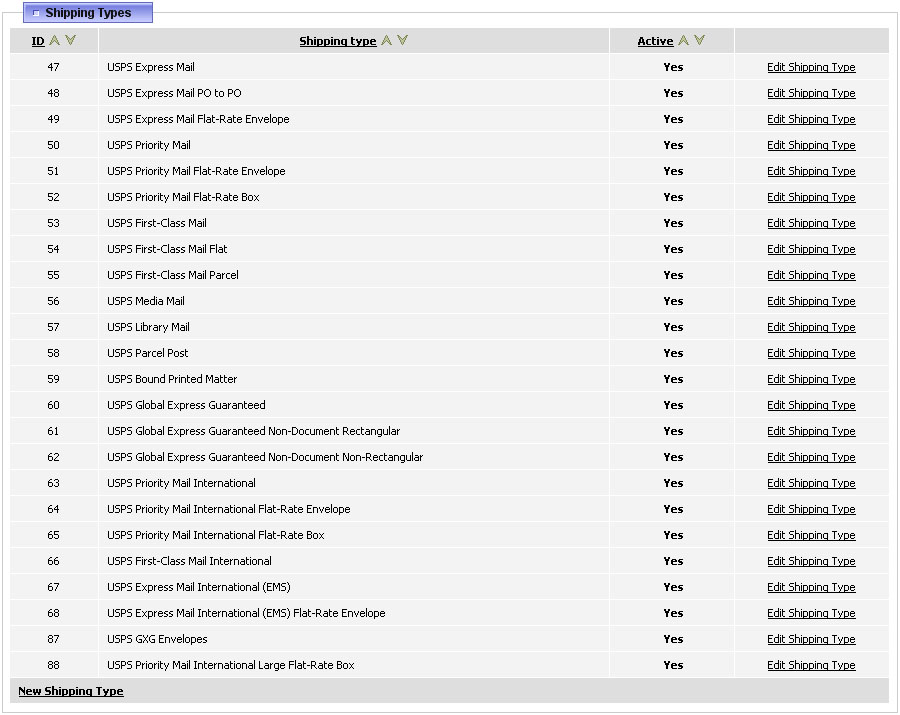Edit Shipping Type for Non-Document Non-Rectangular
Image resolution: width=900 pixels, height=715 pixels.
tap(811, 457)
